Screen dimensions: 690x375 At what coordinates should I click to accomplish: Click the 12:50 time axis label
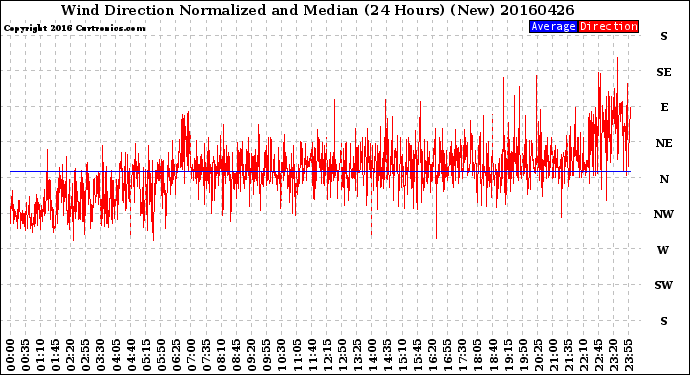point(342,355)
